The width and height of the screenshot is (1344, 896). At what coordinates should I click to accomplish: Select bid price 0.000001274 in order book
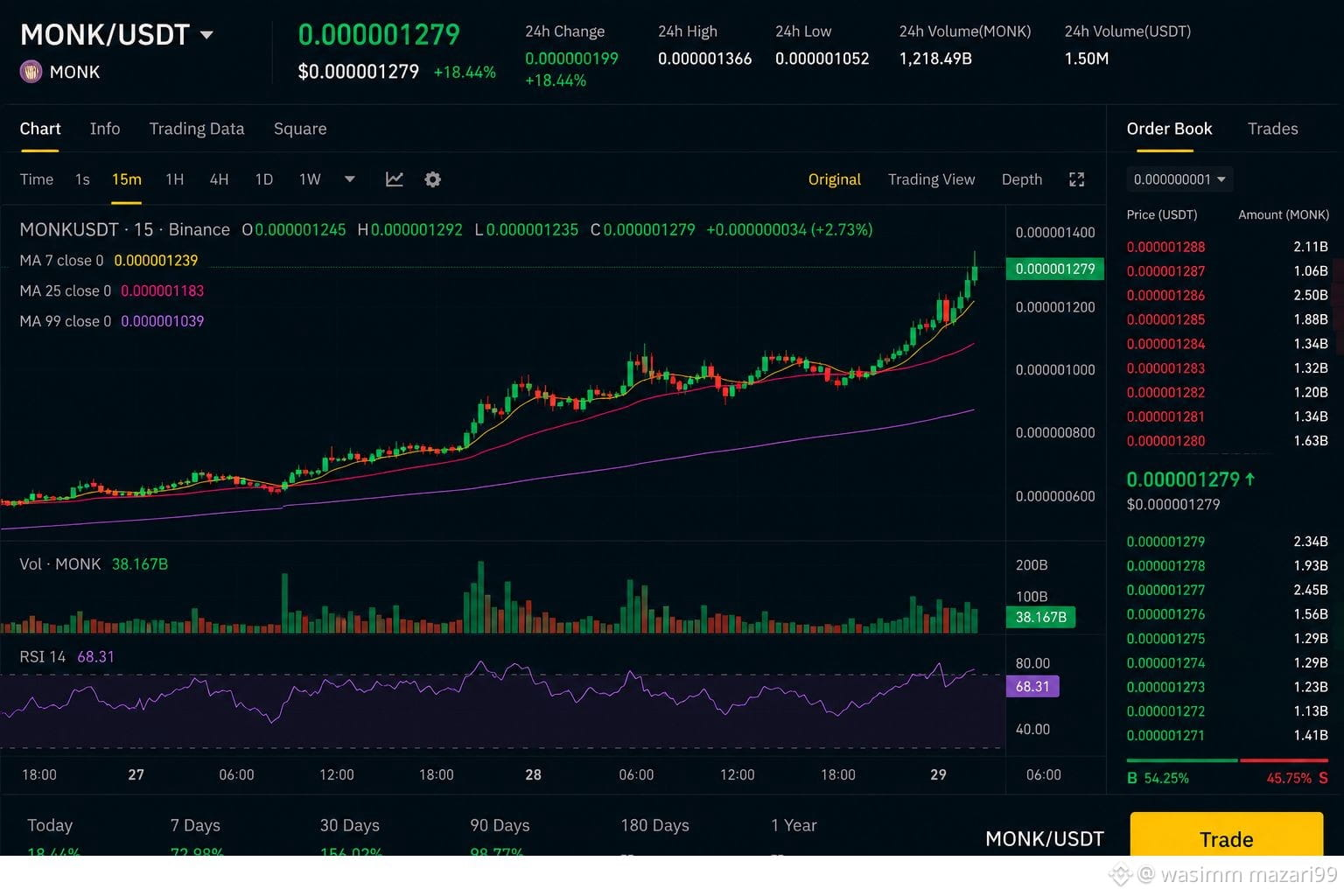point(1165,663)
